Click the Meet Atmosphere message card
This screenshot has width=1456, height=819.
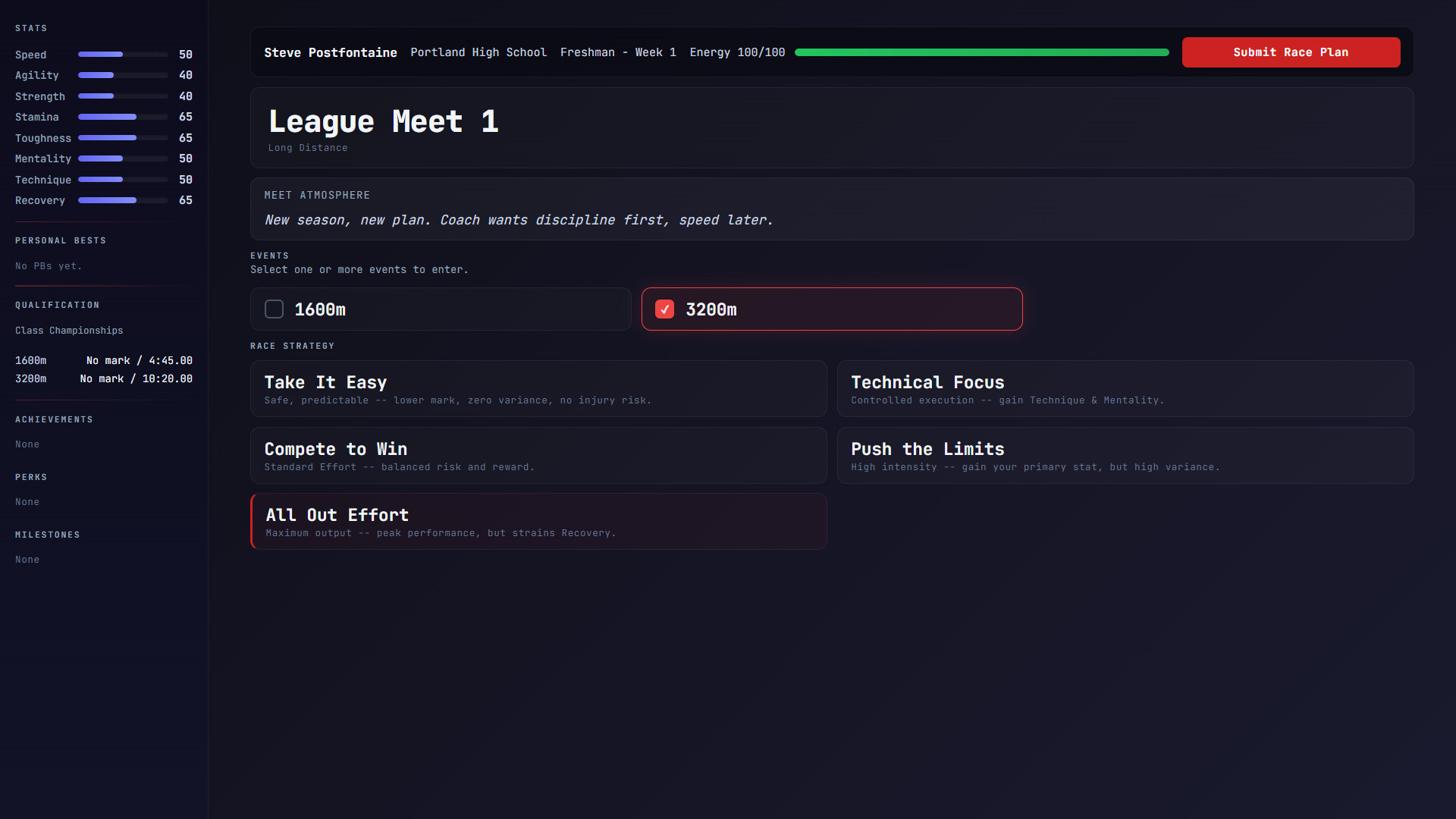pos(831,209)
